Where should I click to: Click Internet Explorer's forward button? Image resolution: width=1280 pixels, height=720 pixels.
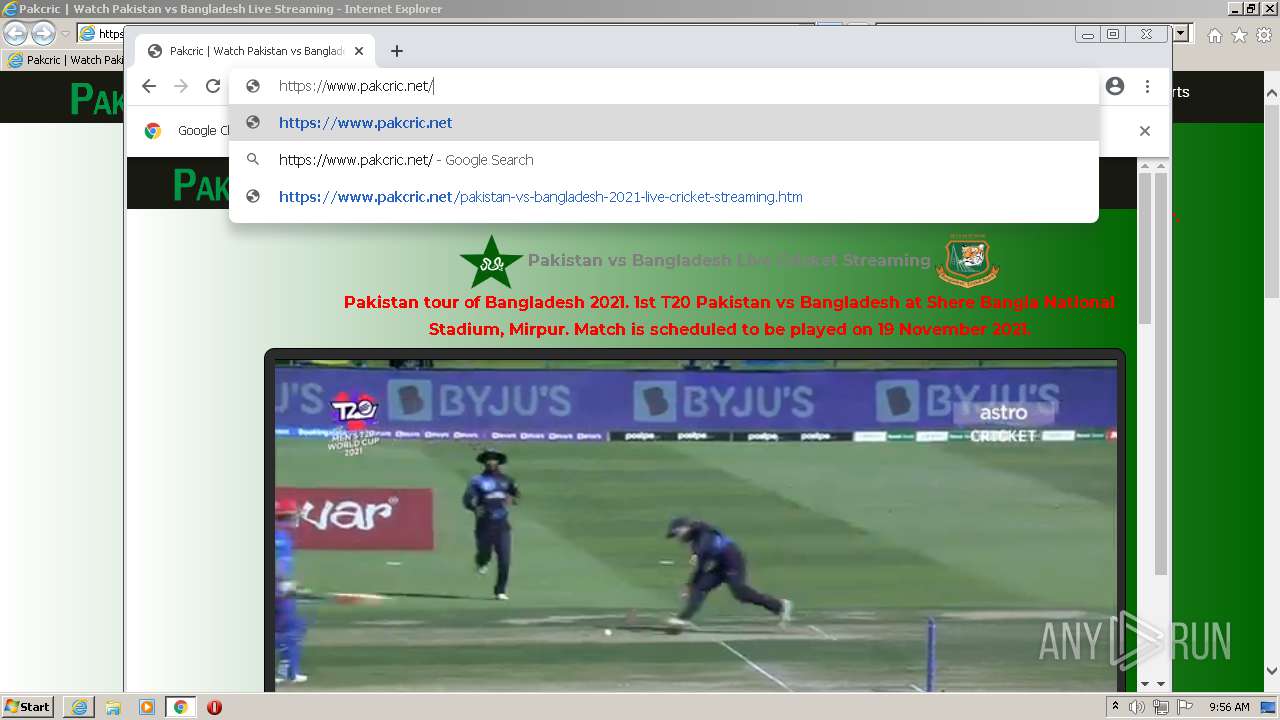tap(43, 34)
